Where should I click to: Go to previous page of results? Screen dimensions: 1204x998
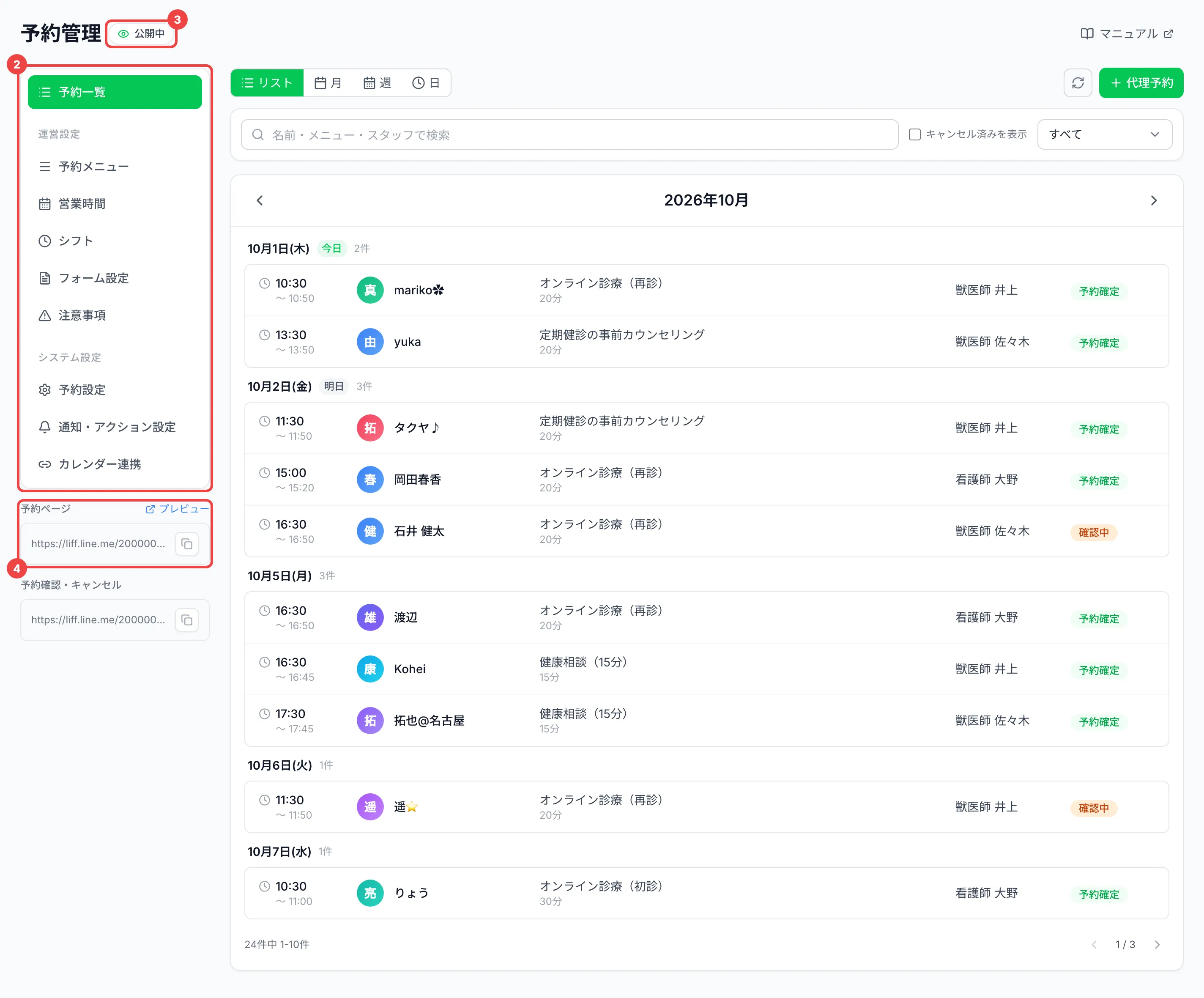click(x=1094, y=945)
